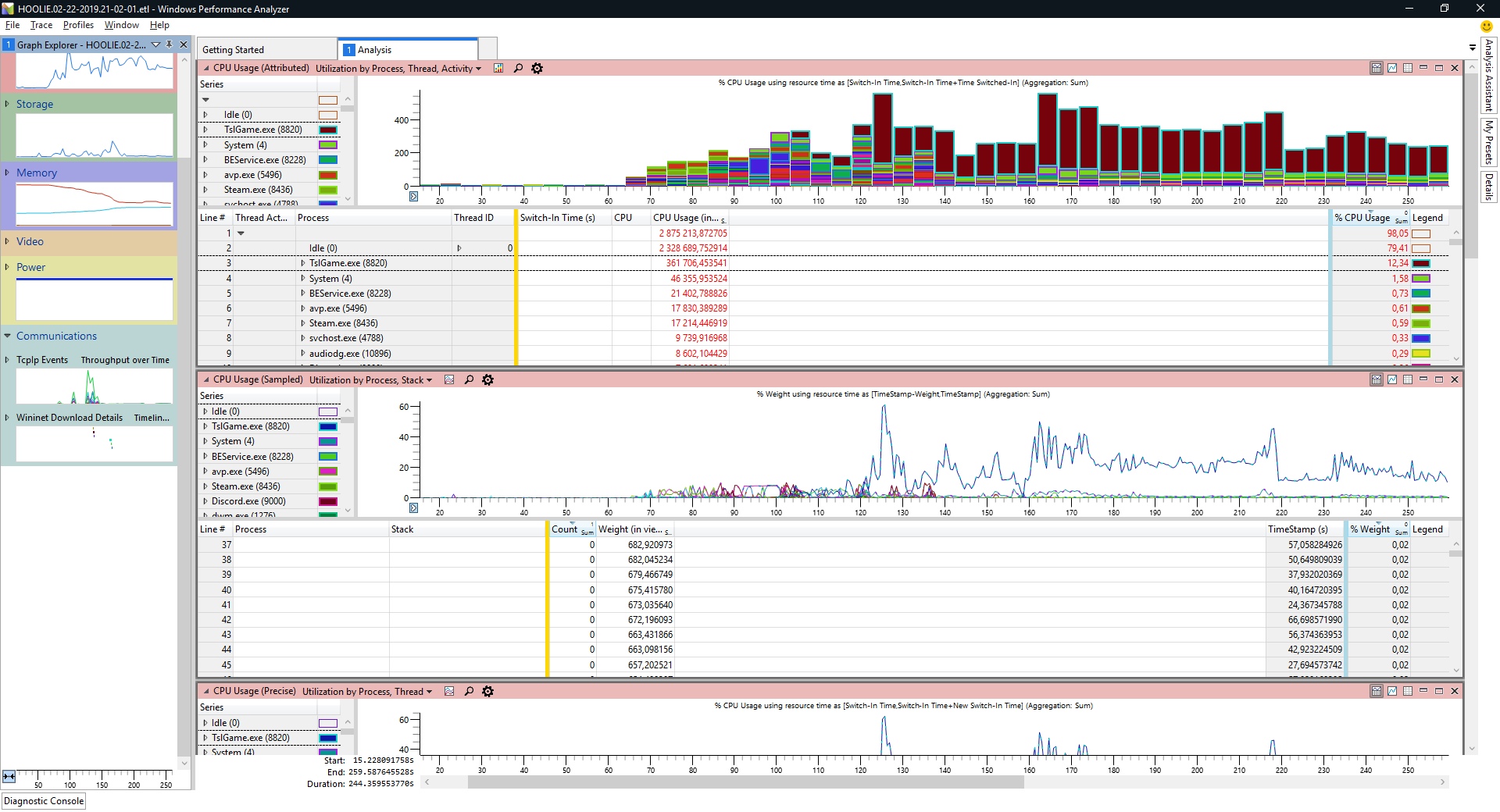This screenshot has height=812, width=1500.
Task: Close the Graph Explorer panel
Action: (x=184, y=45)
